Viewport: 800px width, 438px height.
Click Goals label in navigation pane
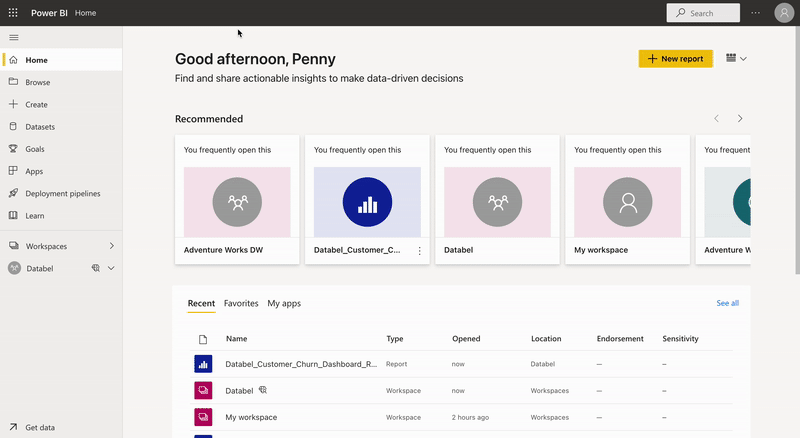(x=35, y=149)
